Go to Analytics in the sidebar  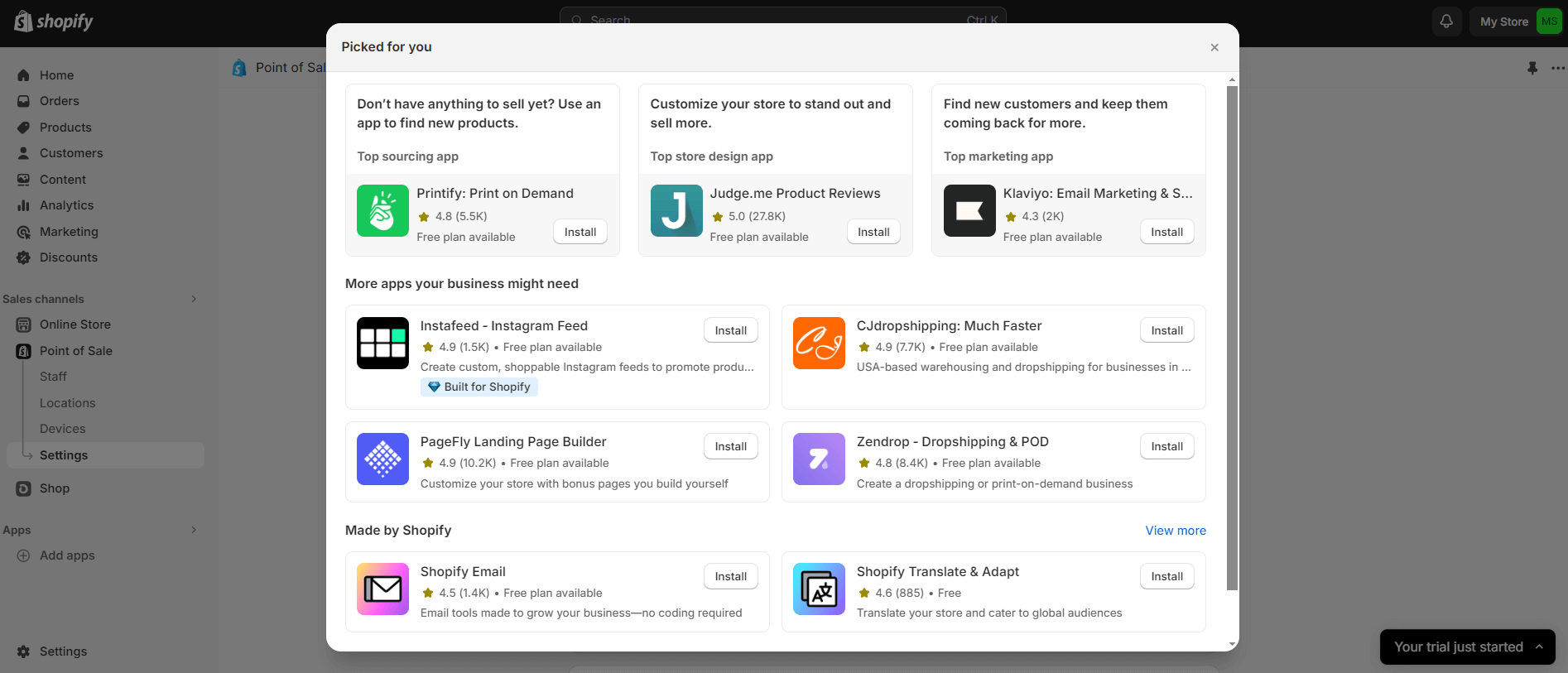click(x=66, y=205)
